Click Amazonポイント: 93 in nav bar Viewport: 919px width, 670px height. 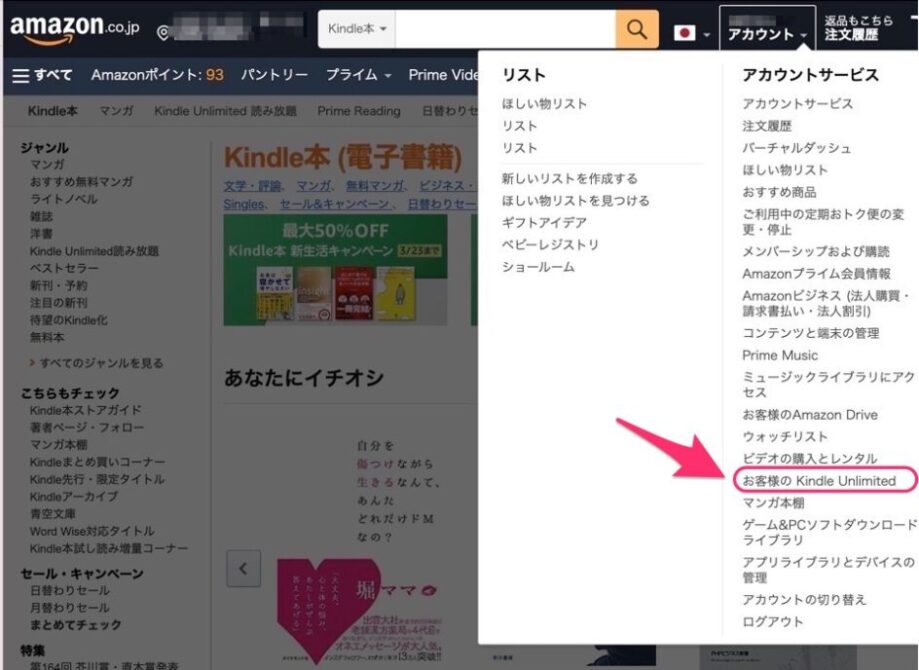(x=157, y=75)
